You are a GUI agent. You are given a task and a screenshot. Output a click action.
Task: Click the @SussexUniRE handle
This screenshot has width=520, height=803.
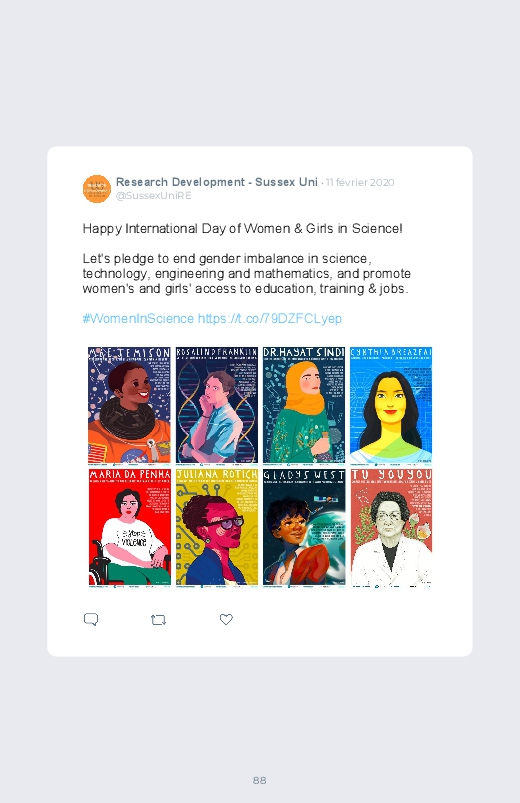coord(154,196)
